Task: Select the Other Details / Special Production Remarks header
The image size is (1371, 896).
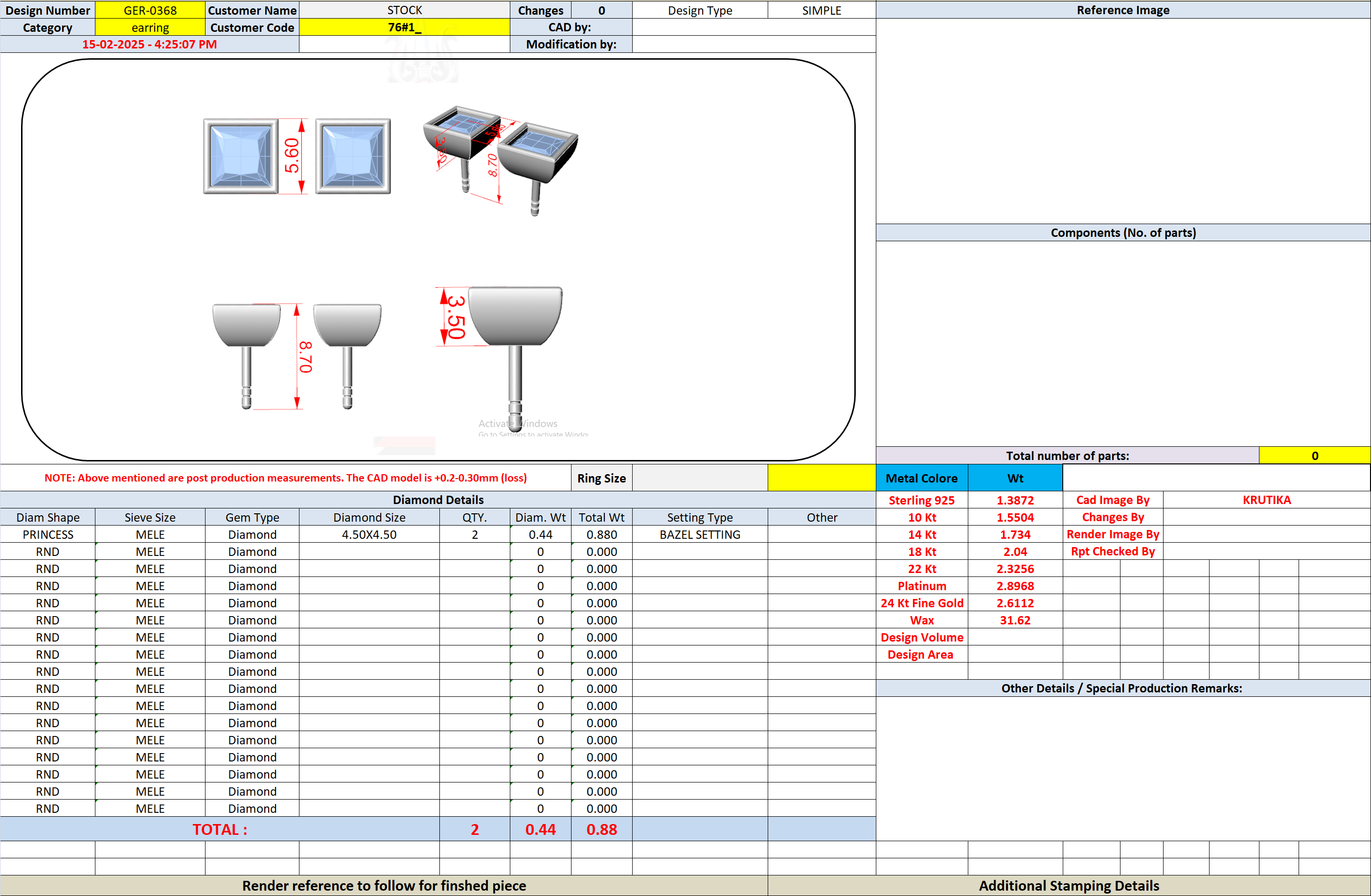Action: 1123,688
